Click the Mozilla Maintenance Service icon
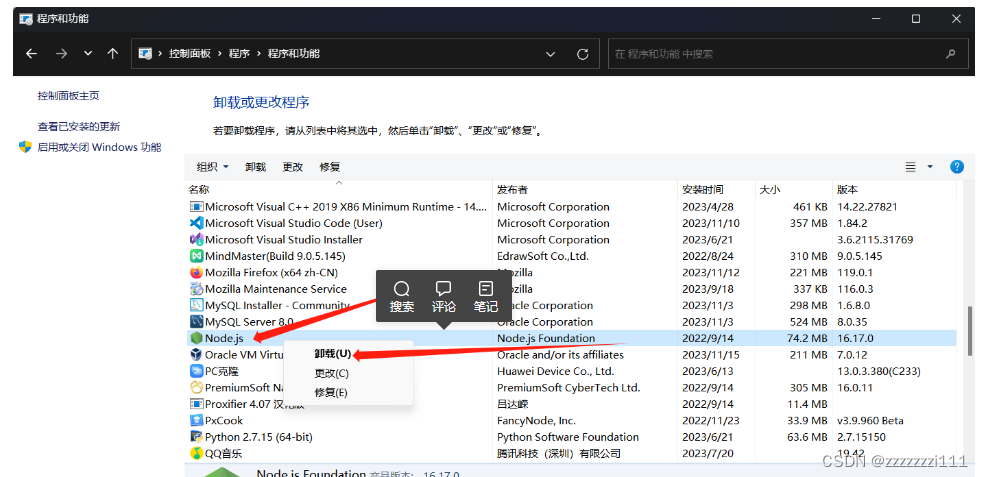This screenshot has height=477, width=983. pos(196,289)
